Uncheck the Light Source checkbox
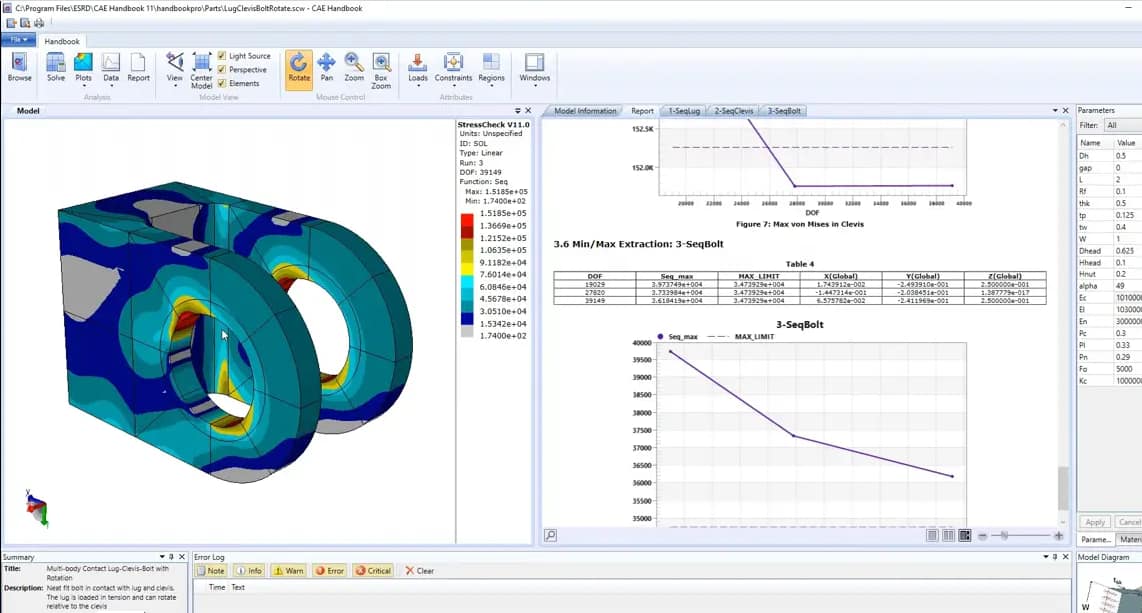 pos(222,56)
